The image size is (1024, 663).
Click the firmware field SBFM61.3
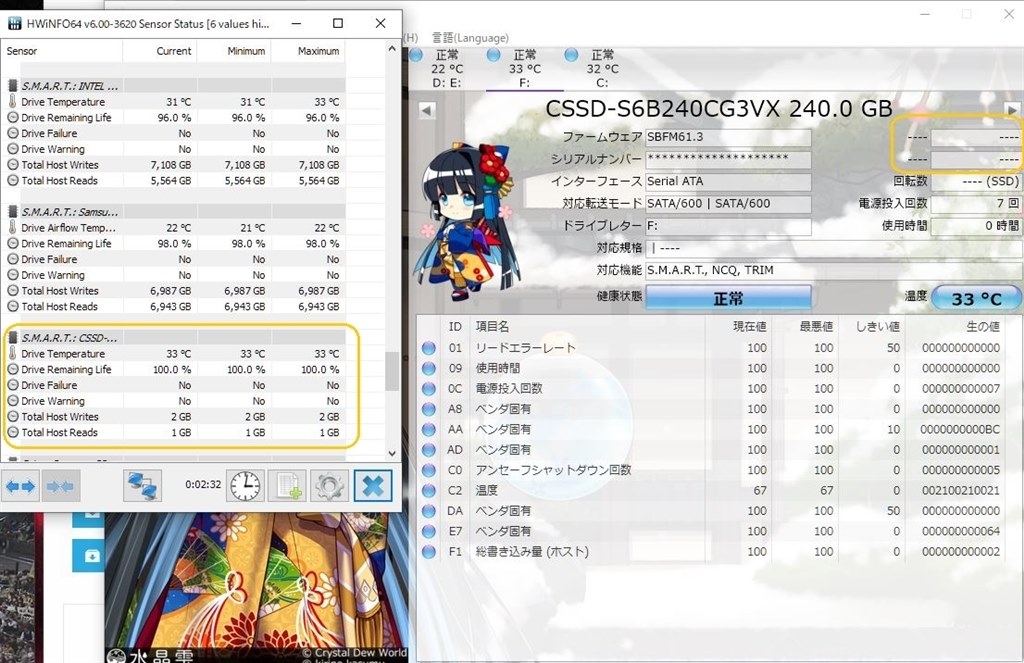pyautogui.click(x=728, y=137)
